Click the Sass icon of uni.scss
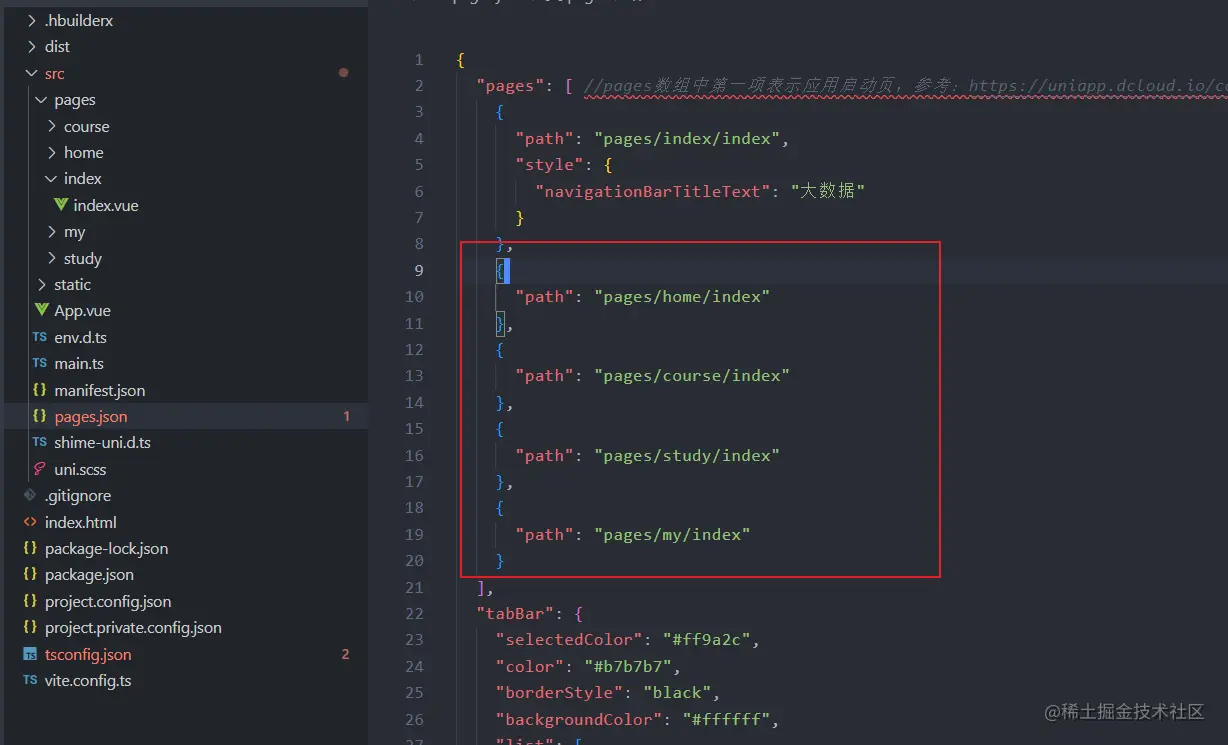The image size is (1228, 745). click(40, 469)
